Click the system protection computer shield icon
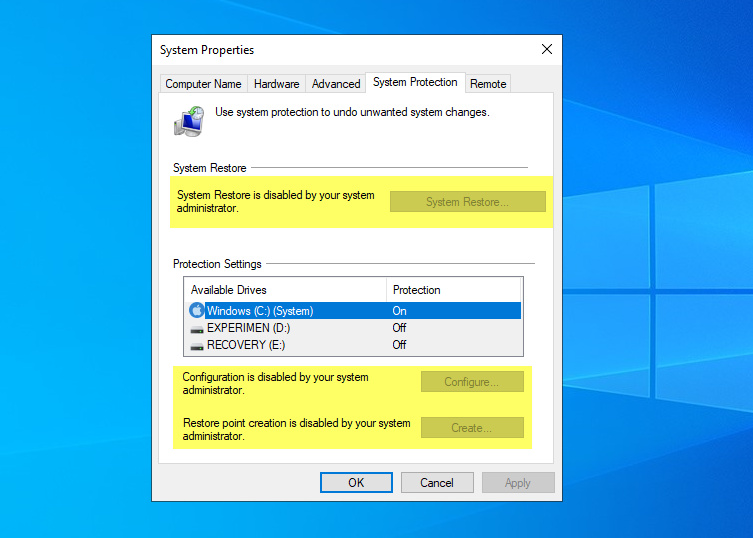 (x=189, y=120)
